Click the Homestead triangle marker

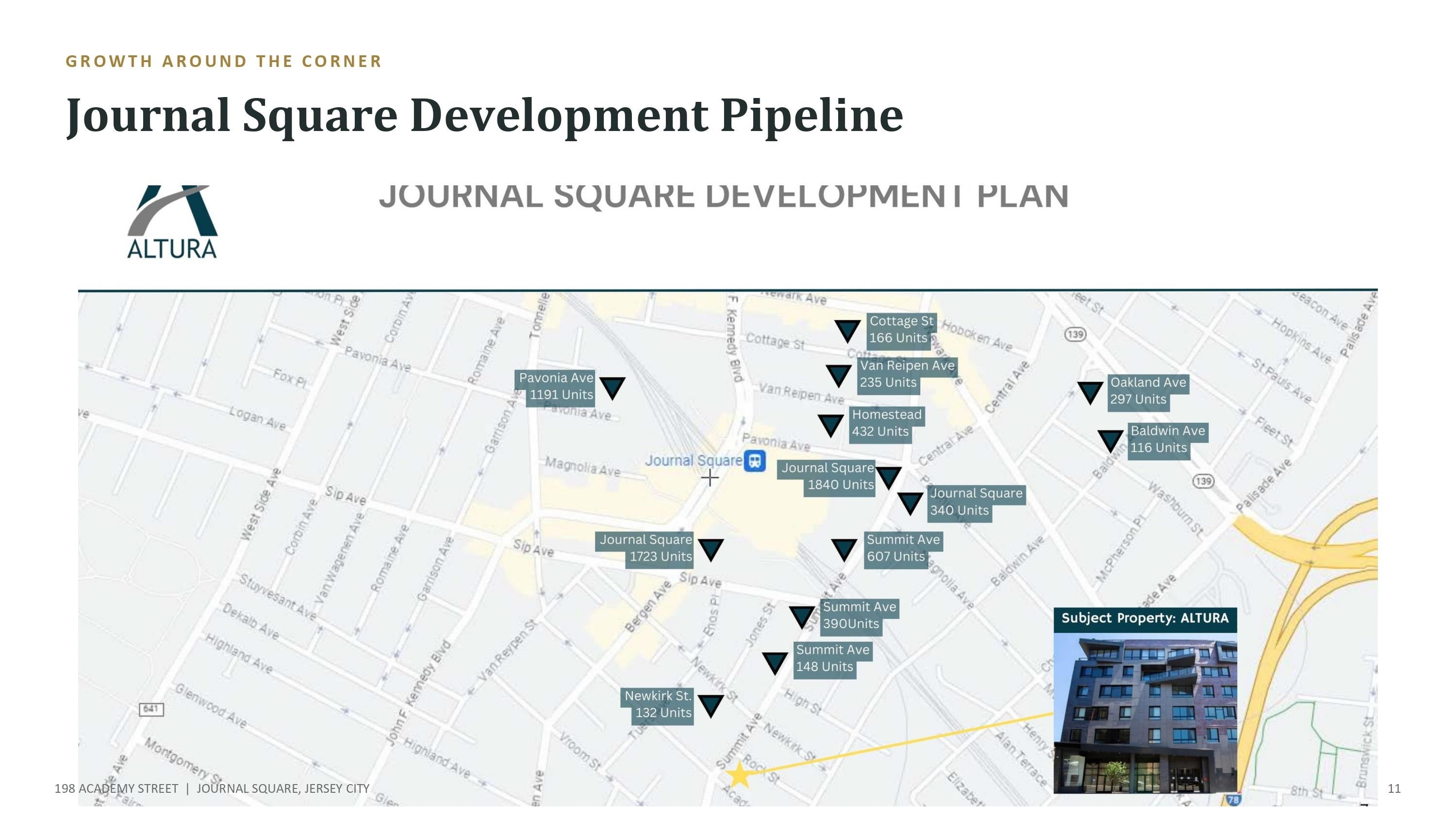[831, 426]
